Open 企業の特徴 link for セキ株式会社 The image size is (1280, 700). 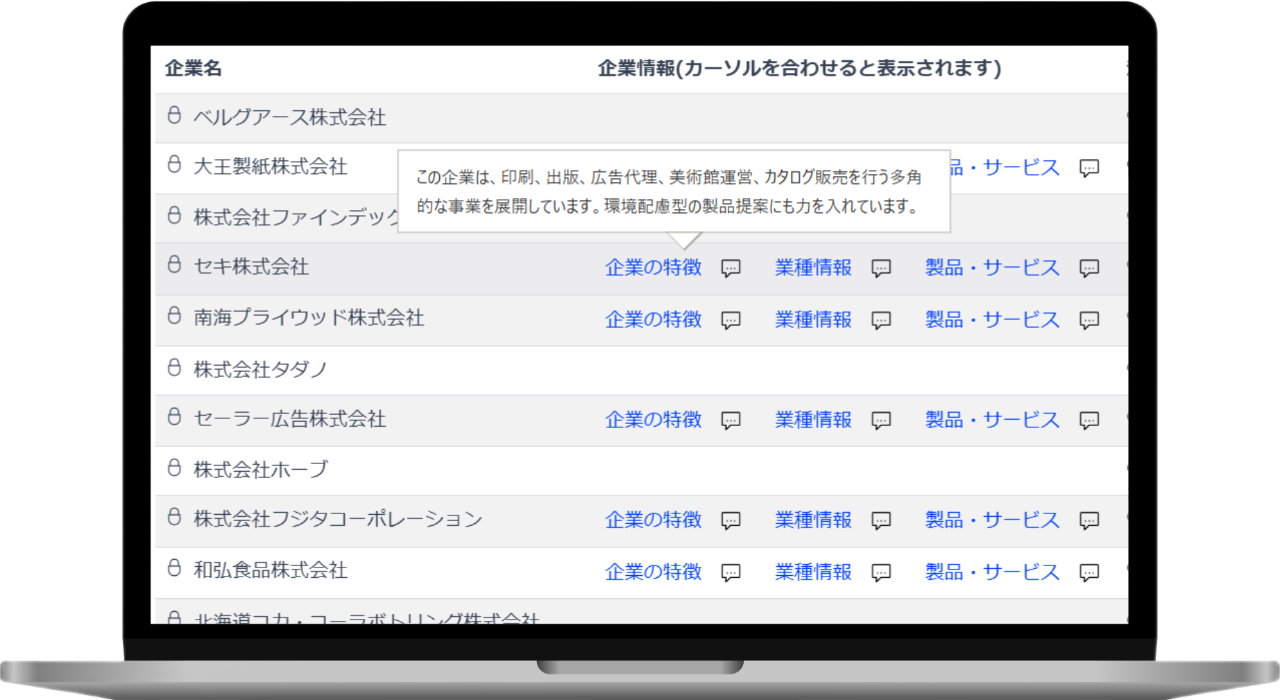653,267
